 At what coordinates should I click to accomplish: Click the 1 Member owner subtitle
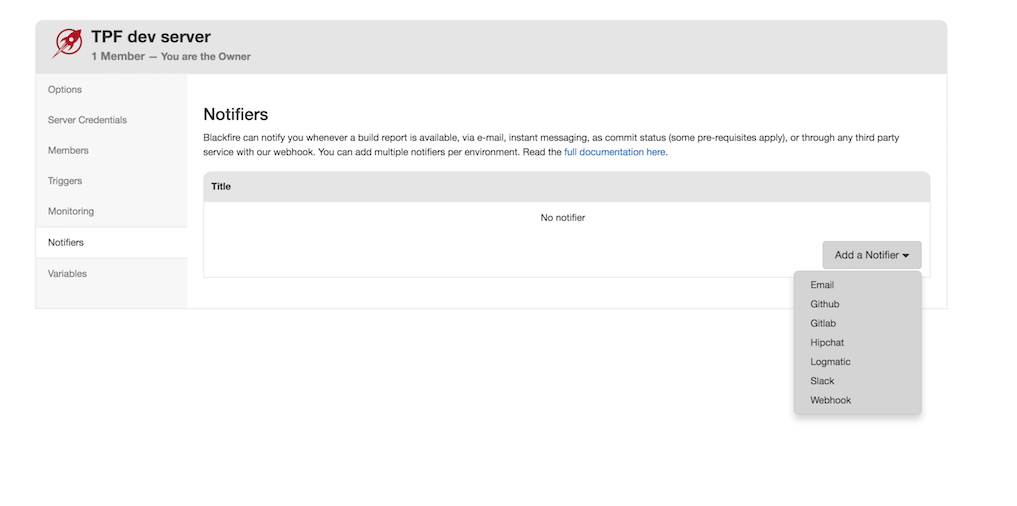tap(171, 57)
